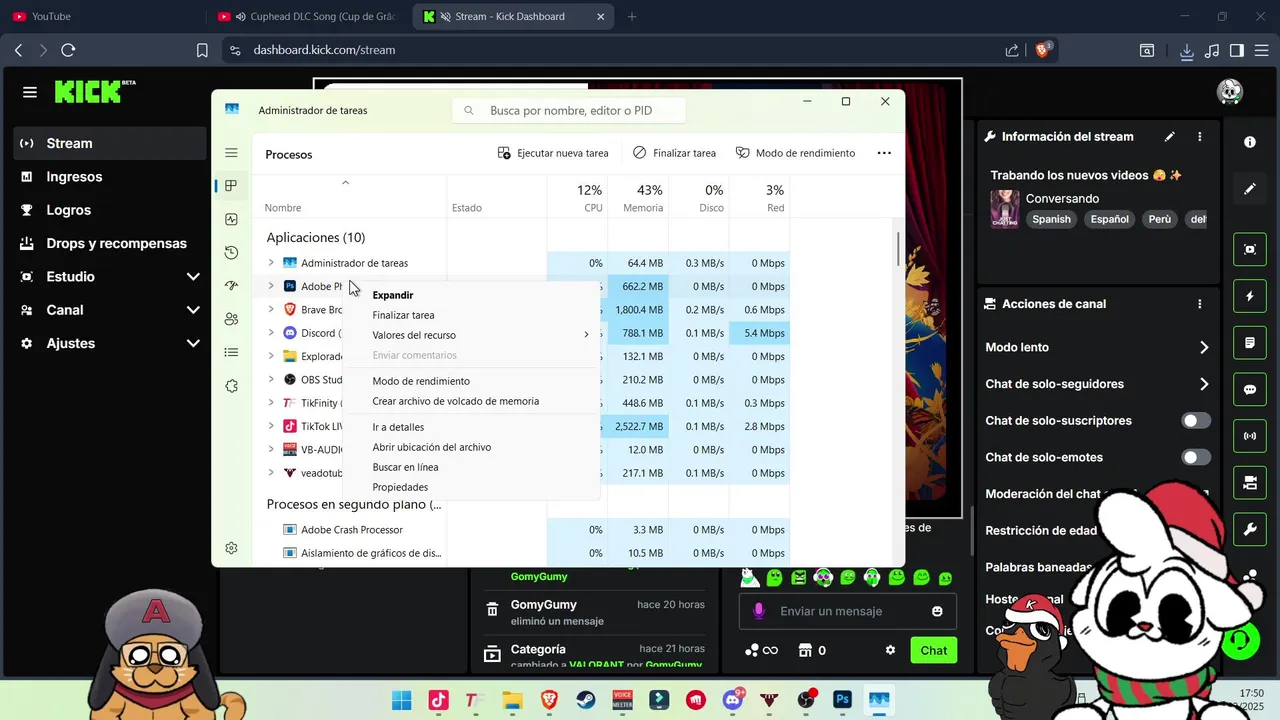This screenshot has width=1280, height=720.
Task: Click Ejecutar nueva tarea button
Action: click(x=553, y=153)
